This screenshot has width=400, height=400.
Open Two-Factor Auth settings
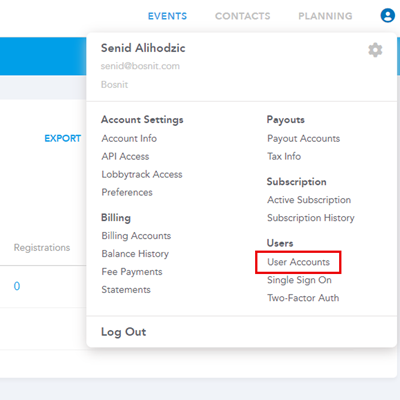tap(303, 298)
